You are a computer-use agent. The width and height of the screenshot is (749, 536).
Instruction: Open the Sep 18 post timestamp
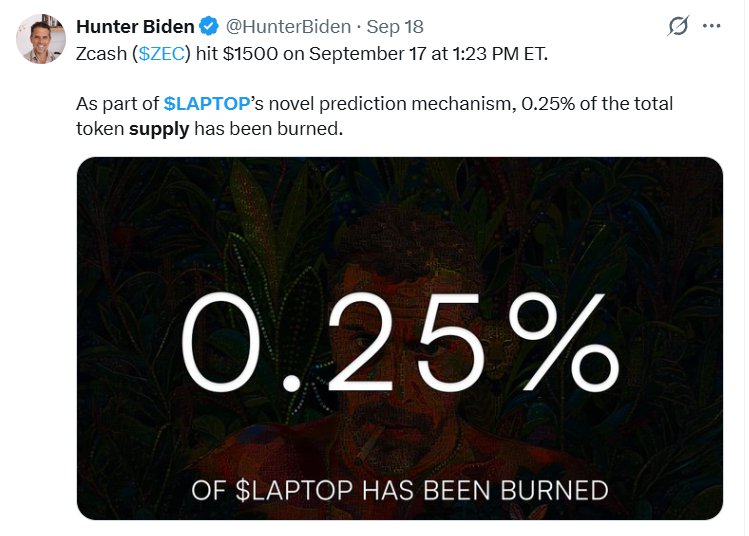click(395, 27)
